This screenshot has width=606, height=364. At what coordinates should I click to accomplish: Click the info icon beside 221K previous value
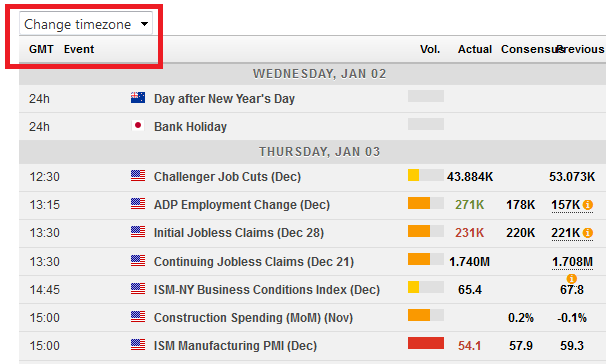pyautogui.click(x=588, y=233)
